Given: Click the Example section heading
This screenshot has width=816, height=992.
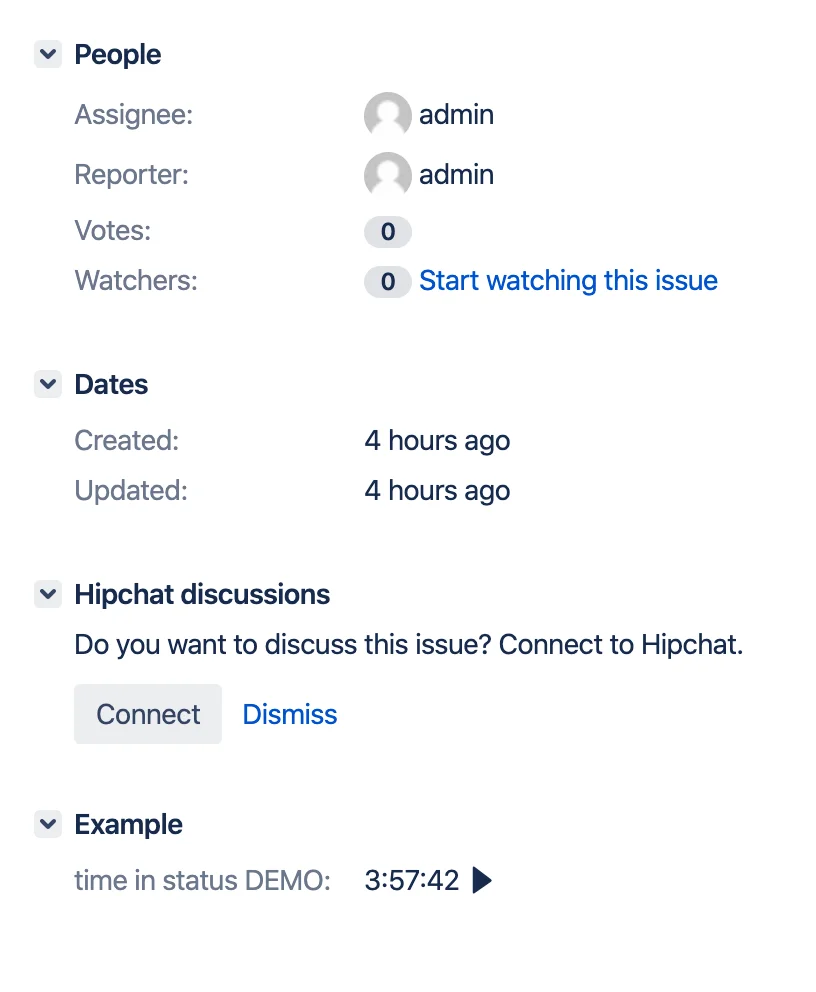Looking at the screenshot, I should point(128,824).
